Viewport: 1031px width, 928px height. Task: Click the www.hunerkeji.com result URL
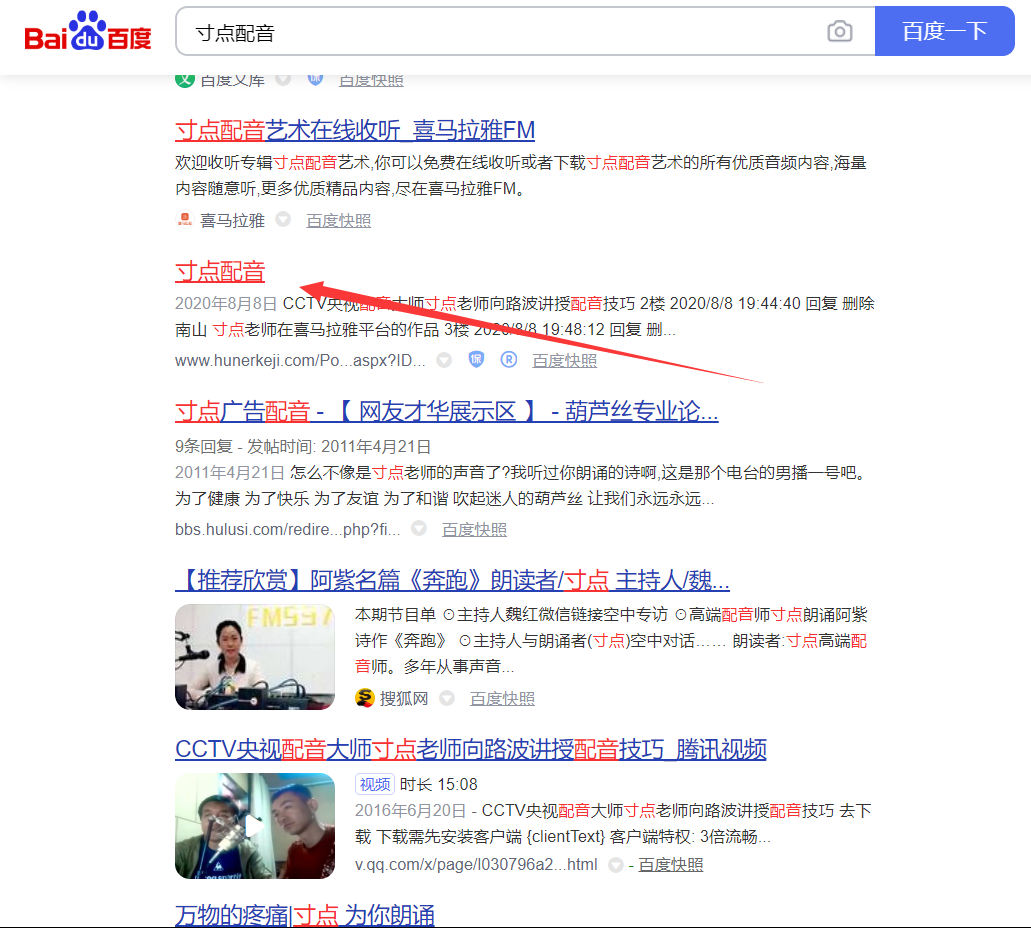tap(300, 360)
